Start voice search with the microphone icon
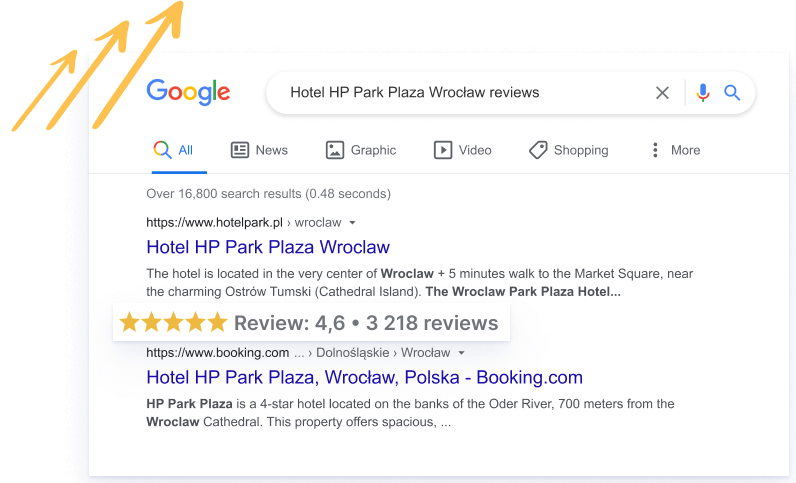The height and width of the screenshot is (483, 796). coord(703,93)
